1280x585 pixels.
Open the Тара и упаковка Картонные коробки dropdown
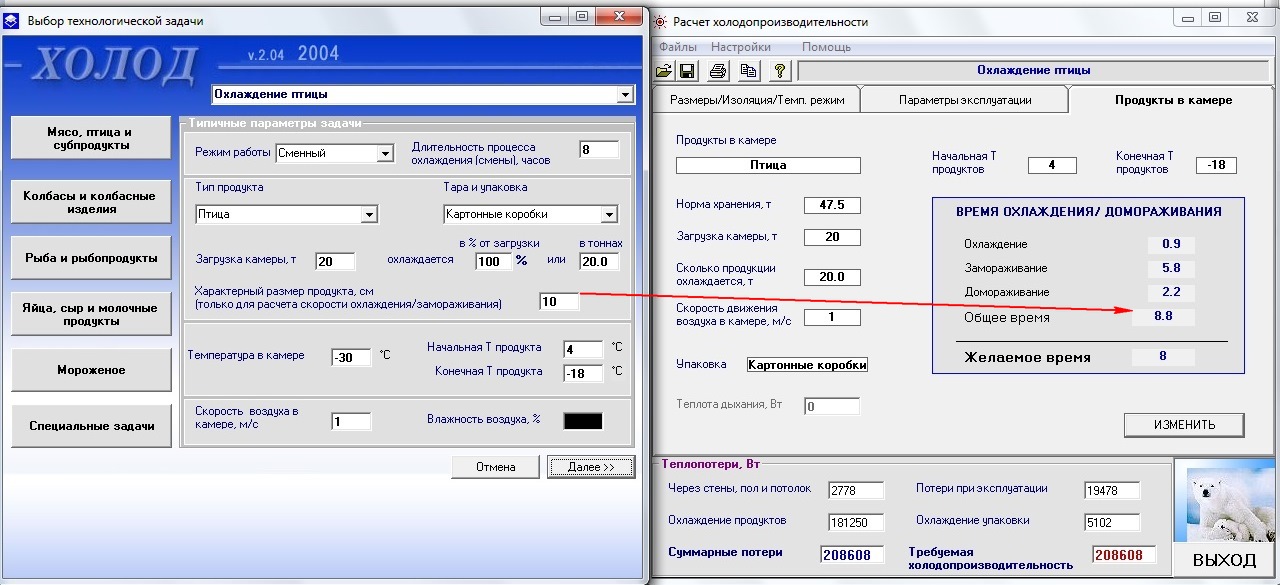point(609,214)
